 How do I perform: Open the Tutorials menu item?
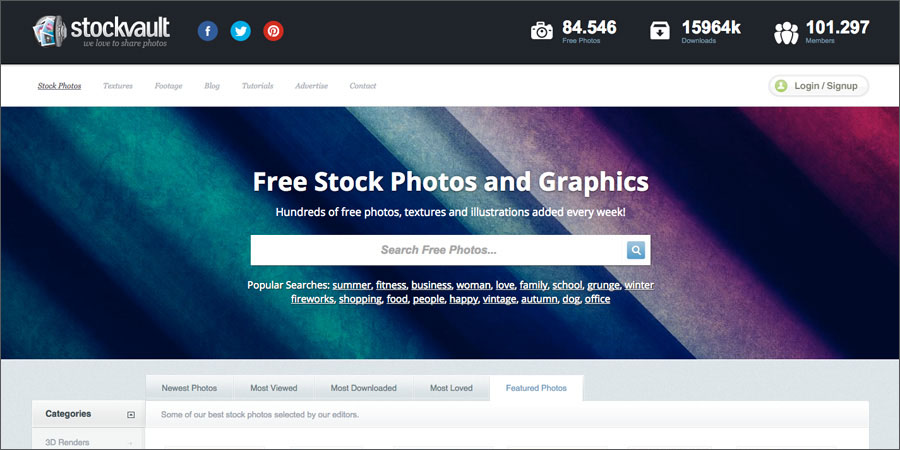coord(257,86)
